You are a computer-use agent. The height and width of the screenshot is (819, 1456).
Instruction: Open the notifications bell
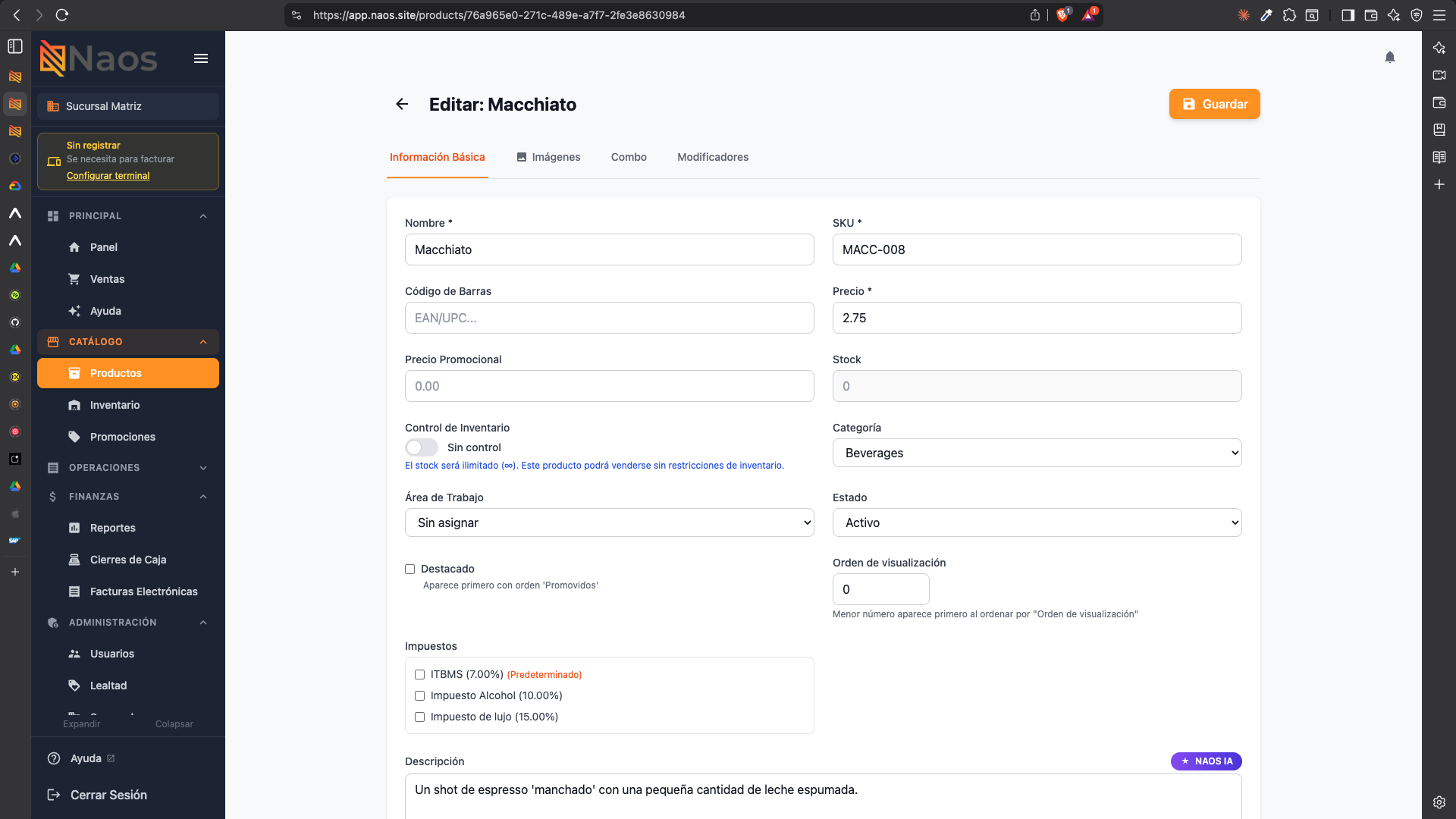click(x=1390, y=58)
